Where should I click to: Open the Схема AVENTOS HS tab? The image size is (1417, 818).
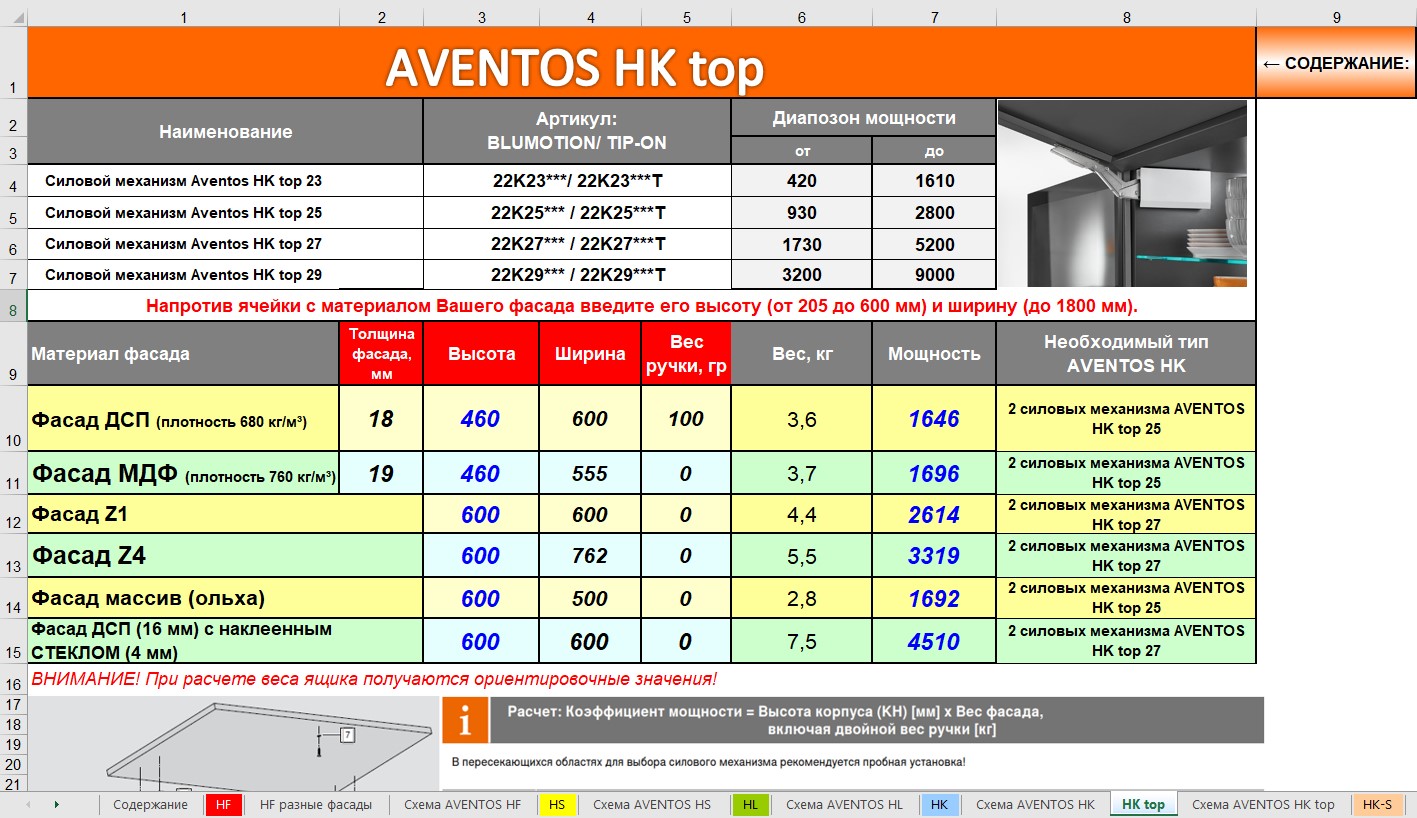pos(652,805)
